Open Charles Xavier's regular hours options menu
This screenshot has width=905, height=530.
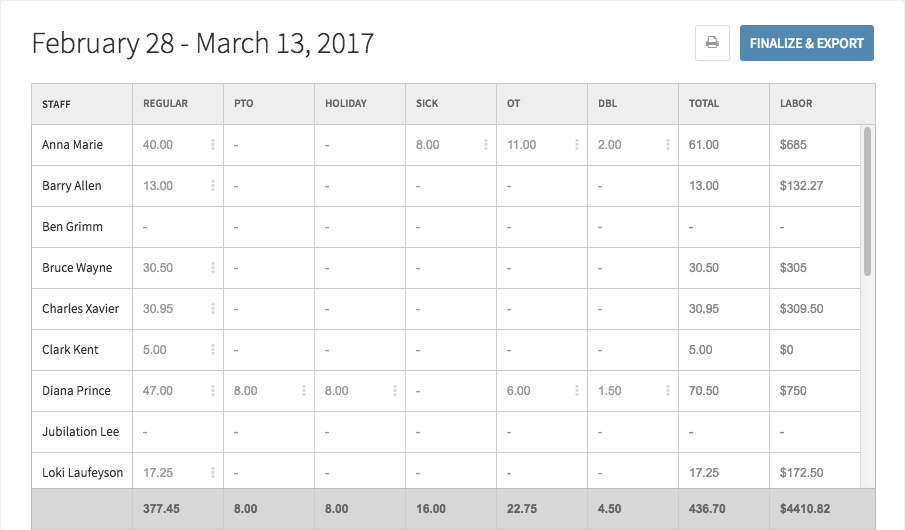point(213,309)
